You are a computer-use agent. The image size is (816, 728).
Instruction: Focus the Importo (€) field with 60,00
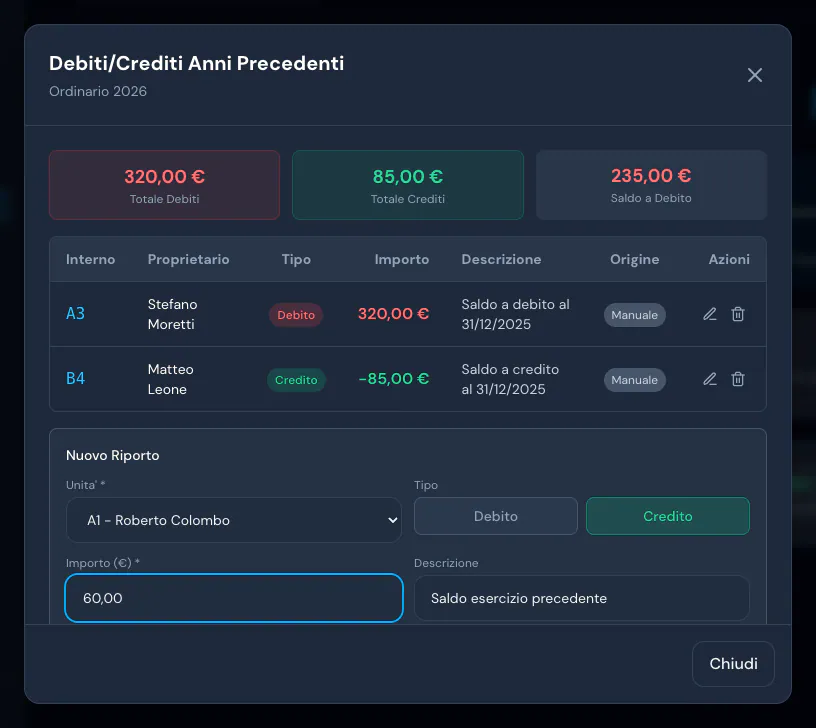click(234, 598)
